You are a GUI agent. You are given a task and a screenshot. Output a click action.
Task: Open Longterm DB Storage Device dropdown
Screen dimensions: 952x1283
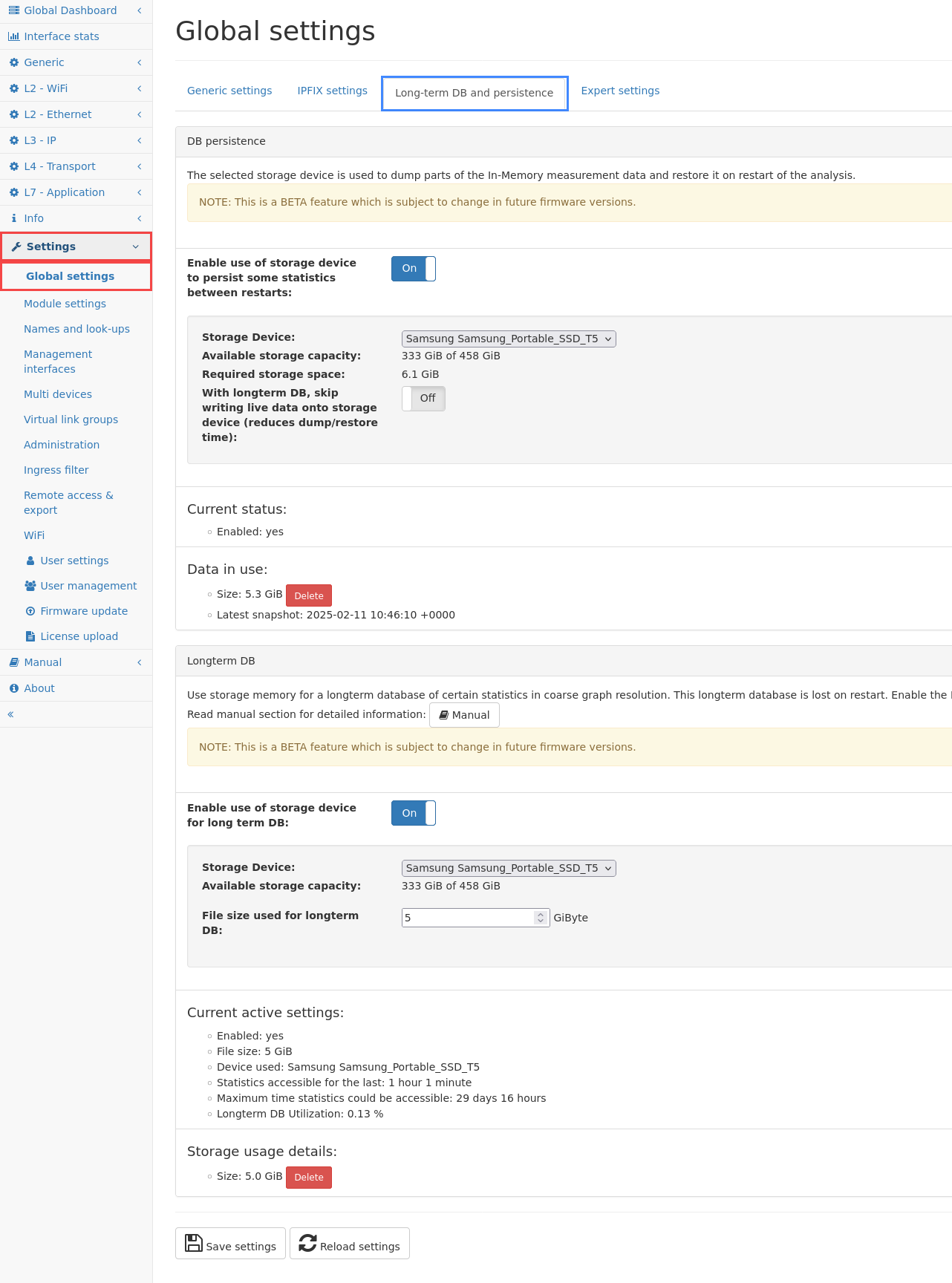point(509,868)
